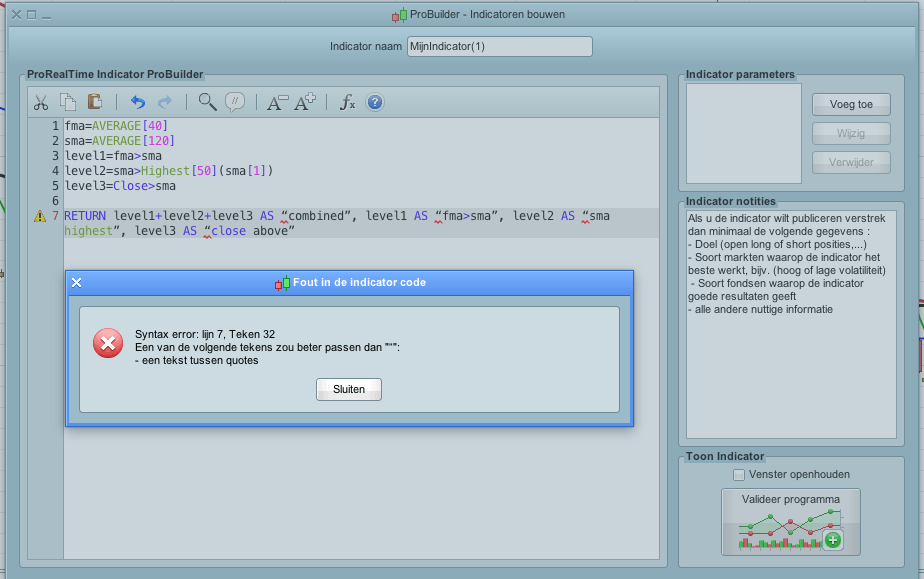Click the disabled Wijzig button
The image size is (924, 579).
coord(851,133)
